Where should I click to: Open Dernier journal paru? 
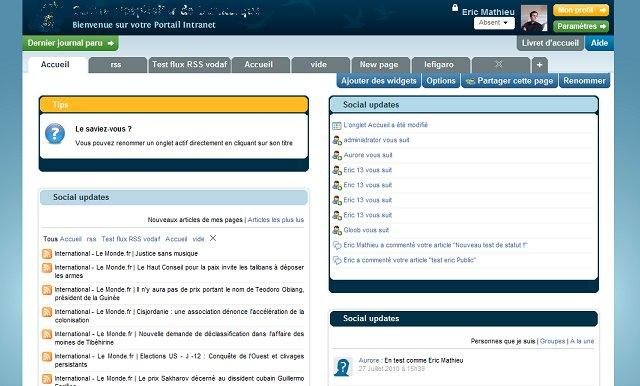tap(71, 43)
